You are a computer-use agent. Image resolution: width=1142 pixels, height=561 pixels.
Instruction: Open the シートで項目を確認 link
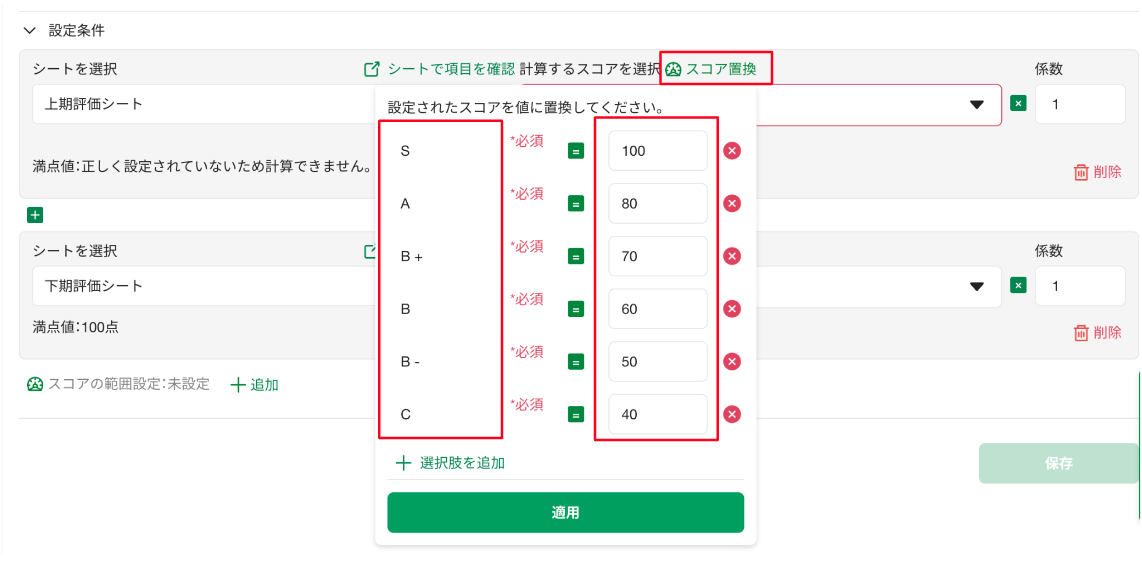coord(440,69)
